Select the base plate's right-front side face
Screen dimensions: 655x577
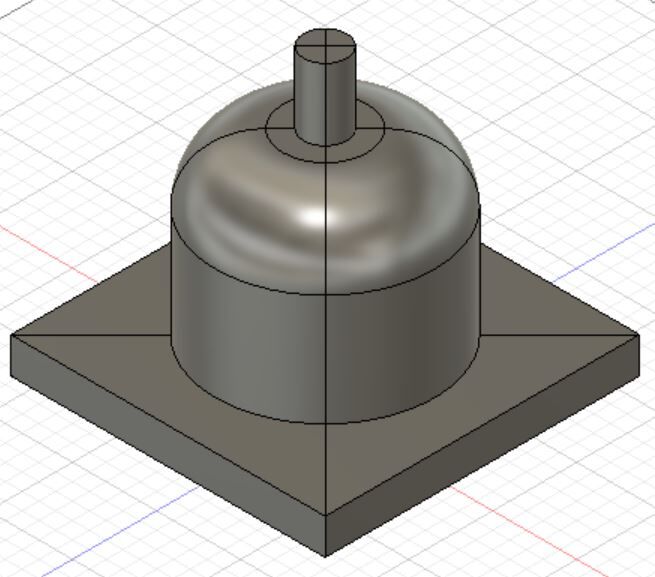pyautogui.click(x=482, y=445)
